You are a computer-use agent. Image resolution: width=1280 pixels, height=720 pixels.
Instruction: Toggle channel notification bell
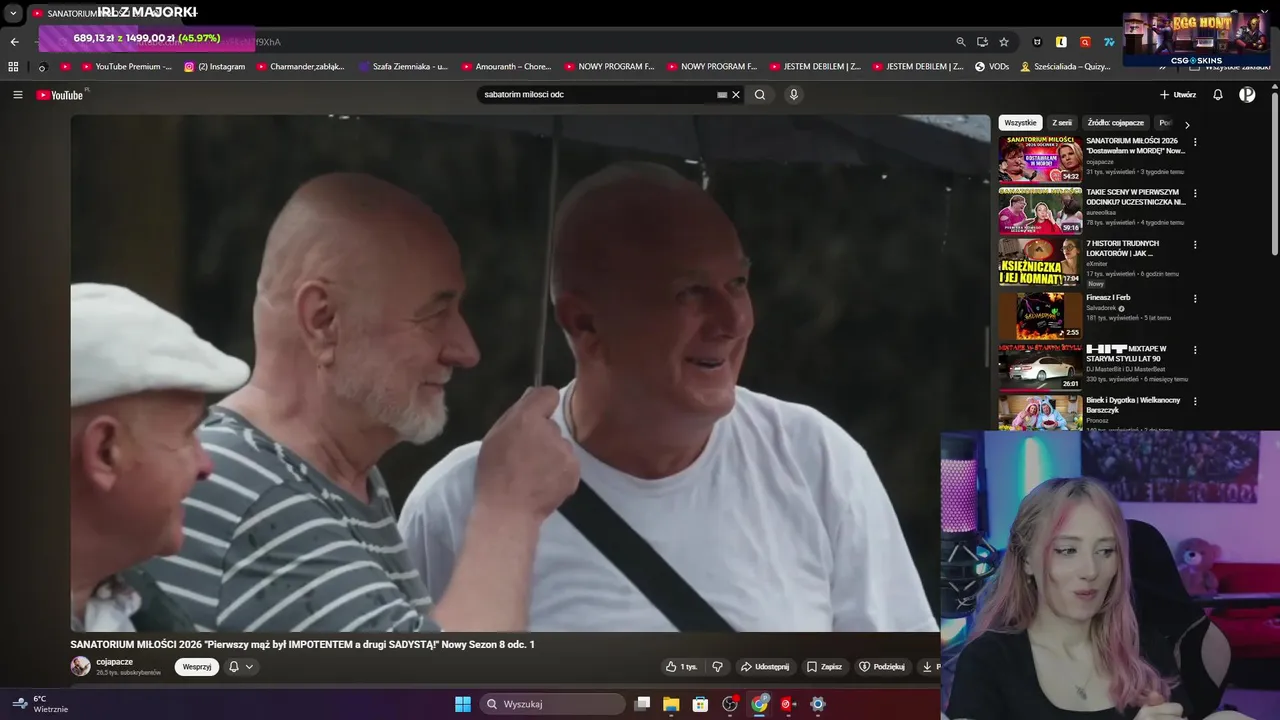point(234,667)
